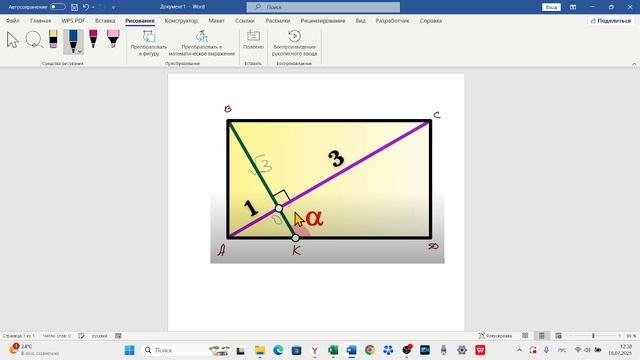
Task: Open the Review (Рецензирование) tab
Action: [323, 20]
